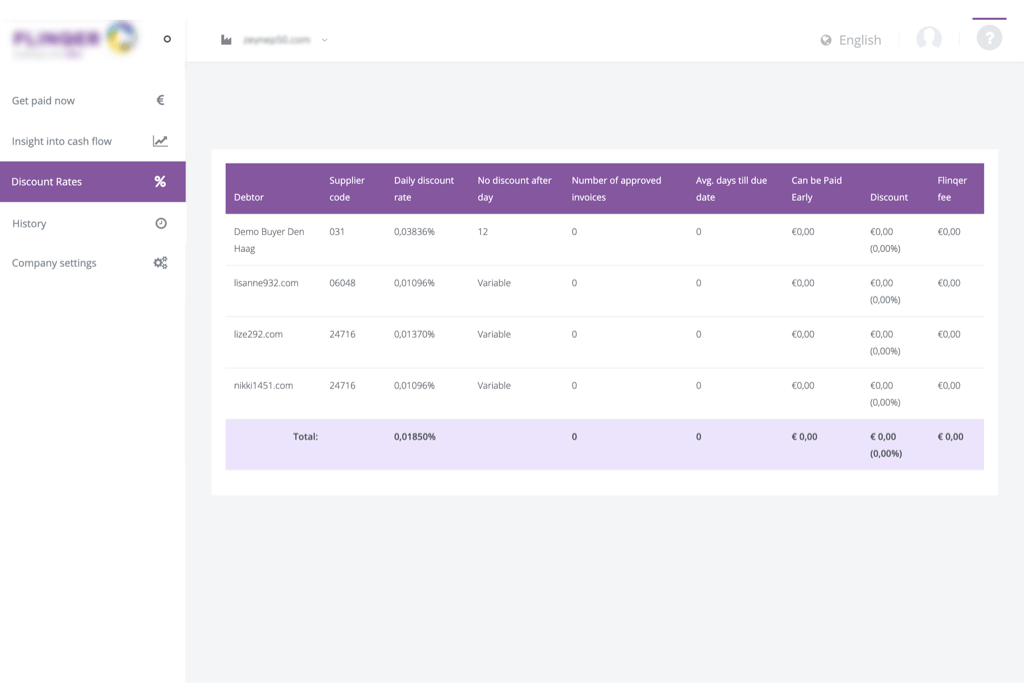Image resolution: width=1024 pixels, height=683 pixels.
Task: Click the factory icon in top bar
Action: (x=226, y=40)
